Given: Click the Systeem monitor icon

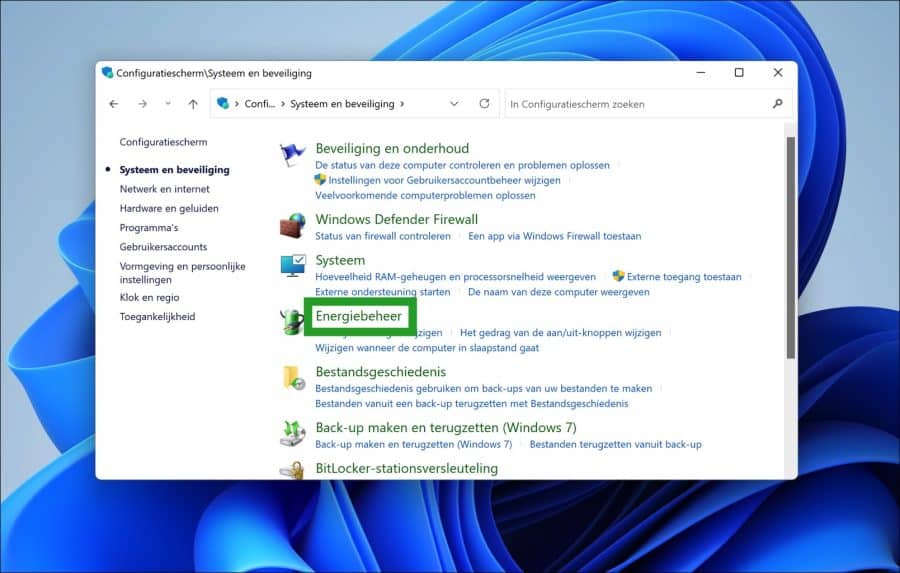Looking at the screenshot, I should tap(293, 266).
